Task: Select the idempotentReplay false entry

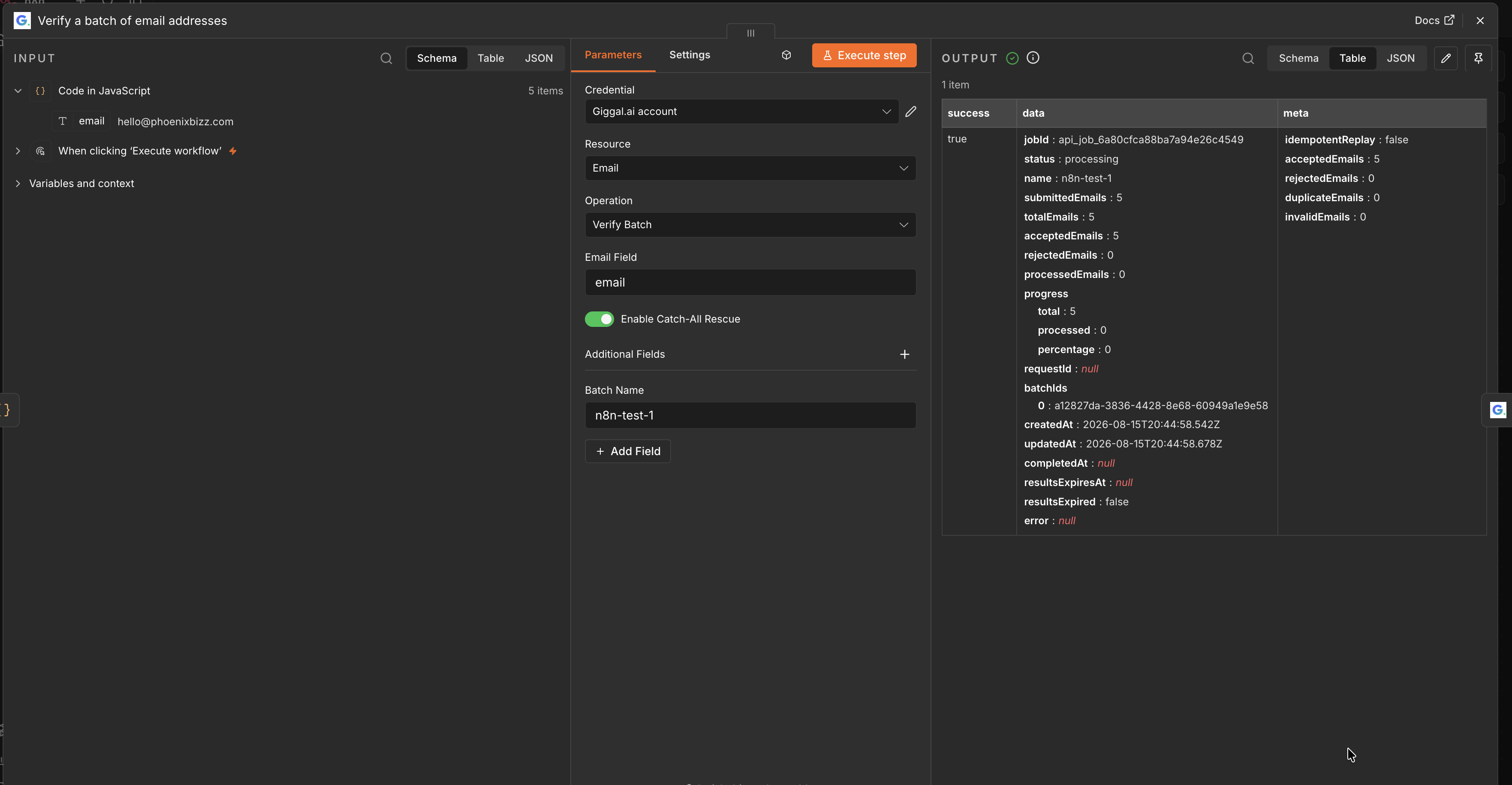Action: pyautogui.click(x=1346, y=140)
